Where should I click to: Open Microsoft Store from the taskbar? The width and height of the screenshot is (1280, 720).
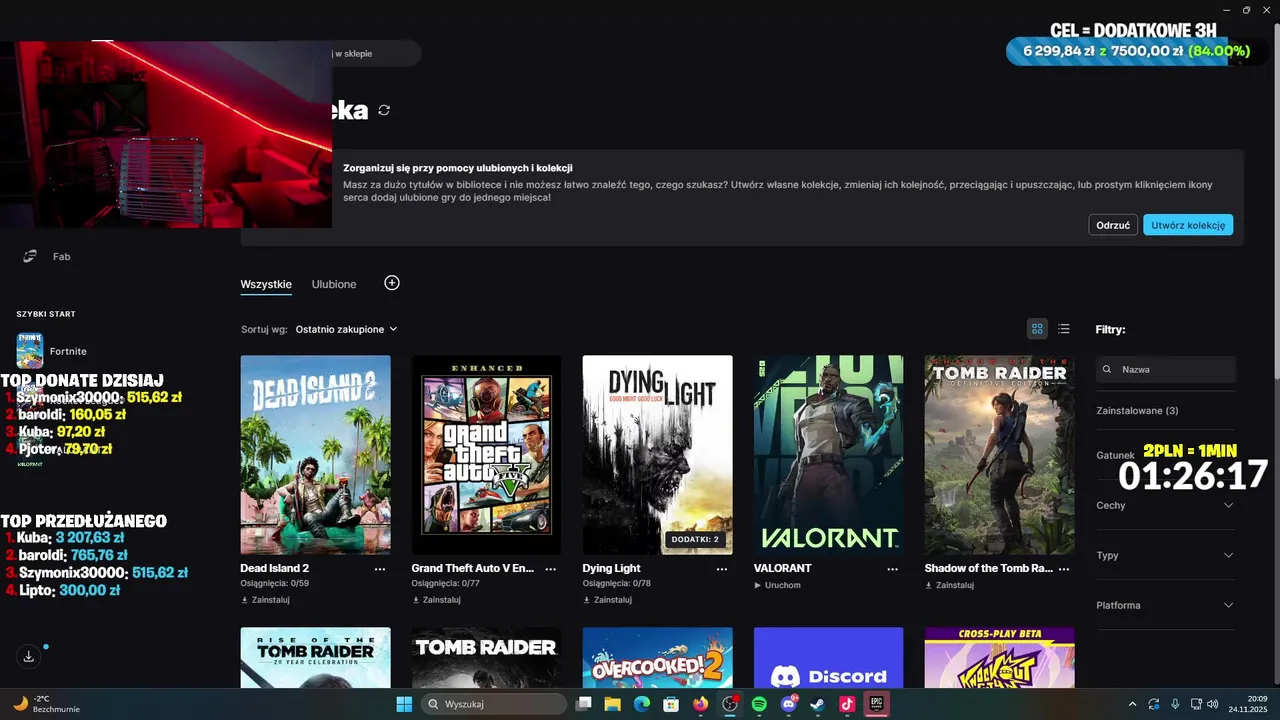(671, 704)
